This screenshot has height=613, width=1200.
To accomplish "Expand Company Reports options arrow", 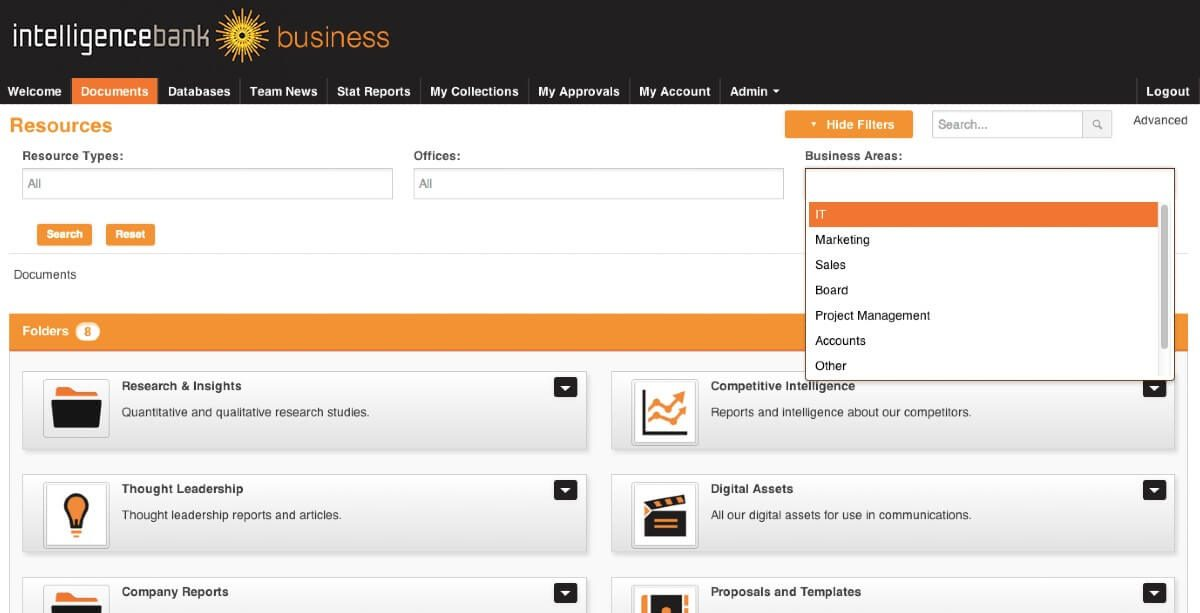I will pos(566,593).
